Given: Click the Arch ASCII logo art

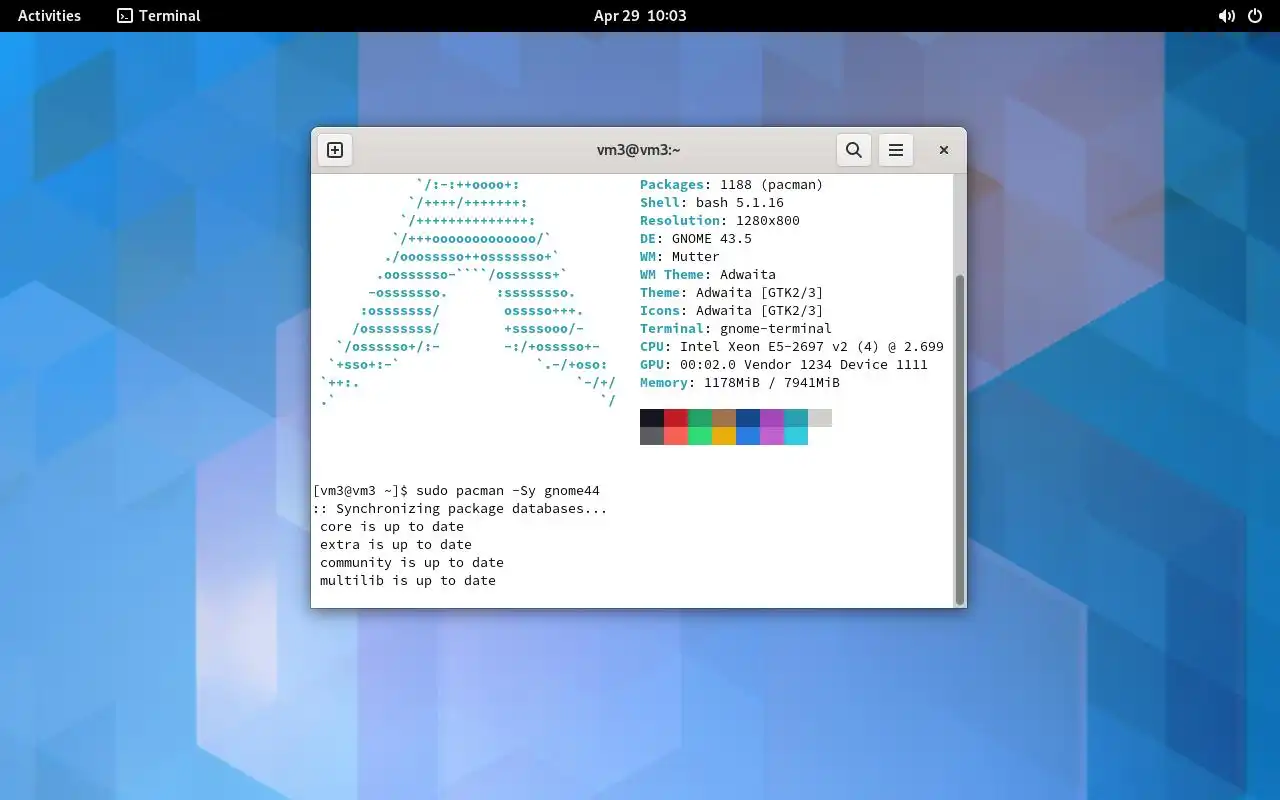Looking at the screenshot, I should tap(468, 293).
